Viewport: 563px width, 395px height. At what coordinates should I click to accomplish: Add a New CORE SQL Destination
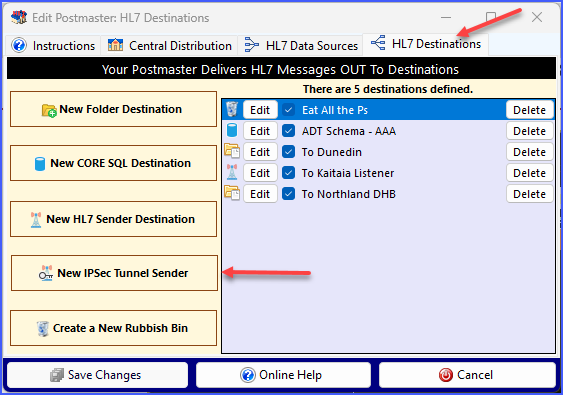tap(113, 163)
